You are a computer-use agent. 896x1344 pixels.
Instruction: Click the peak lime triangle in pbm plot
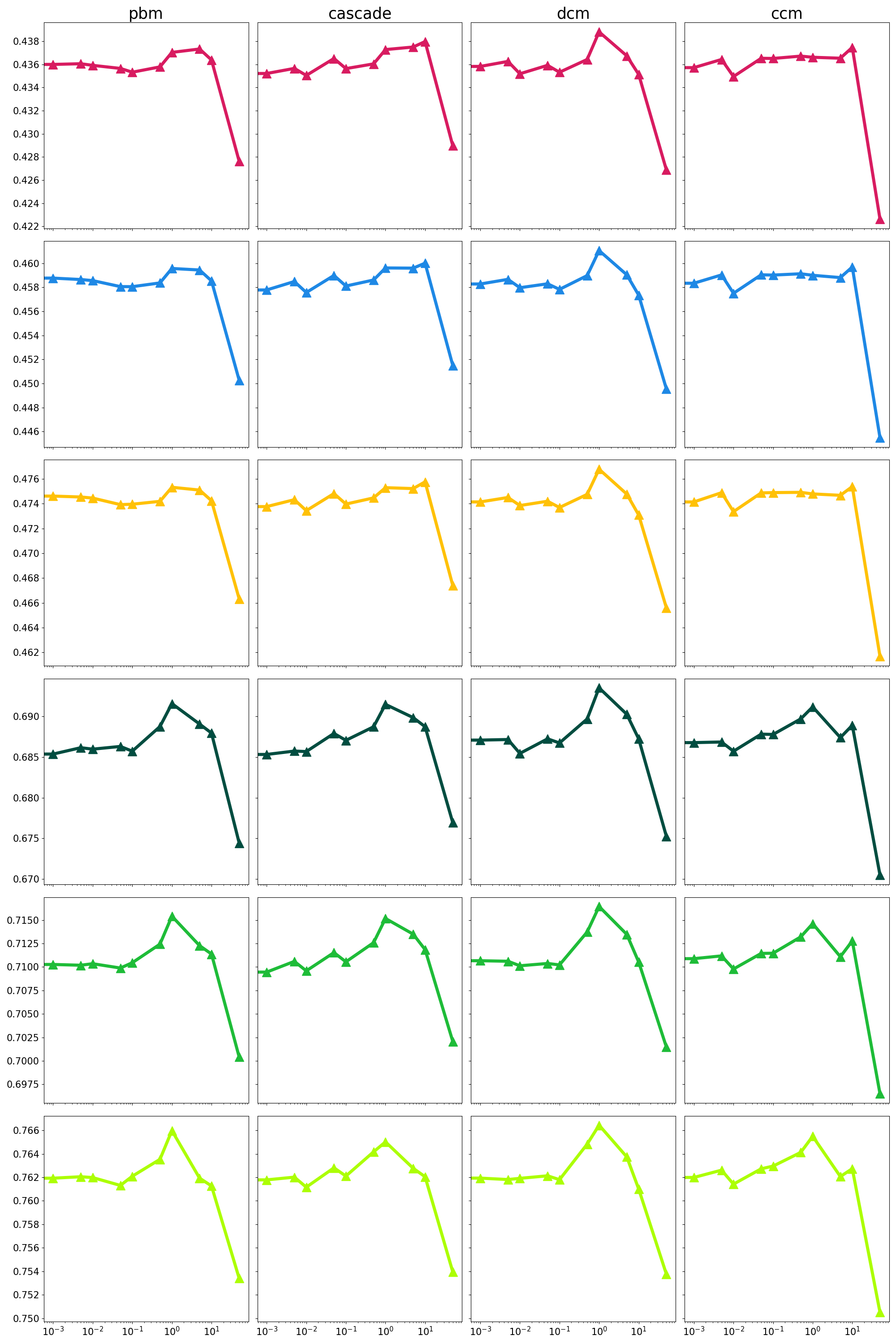pos(172,1131)
